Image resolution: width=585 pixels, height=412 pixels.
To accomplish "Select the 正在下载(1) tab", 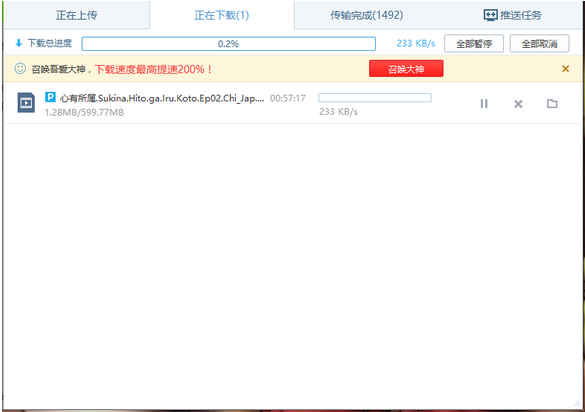I will (x=222, y=15).
